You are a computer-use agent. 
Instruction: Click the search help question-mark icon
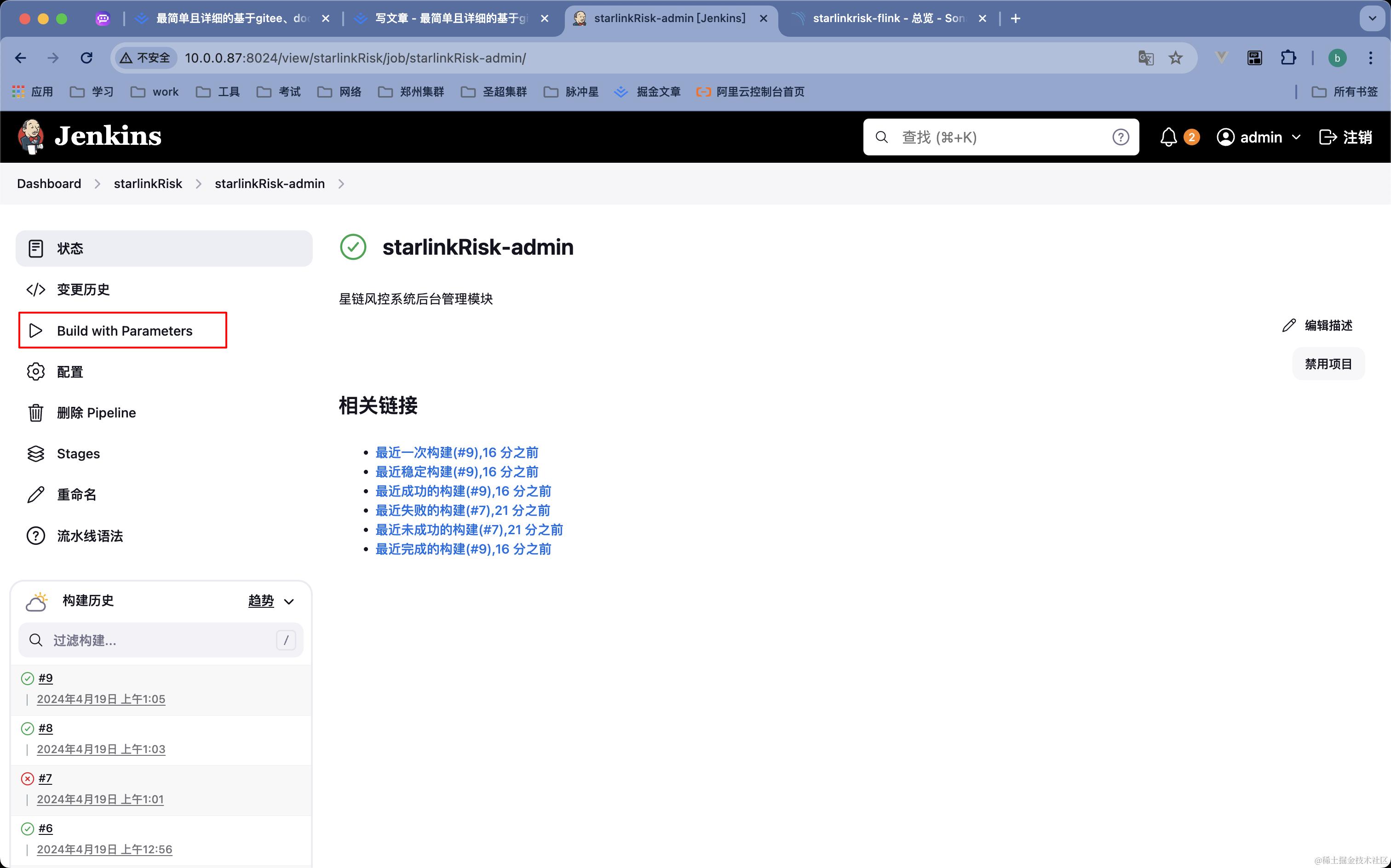[1120, 137]
